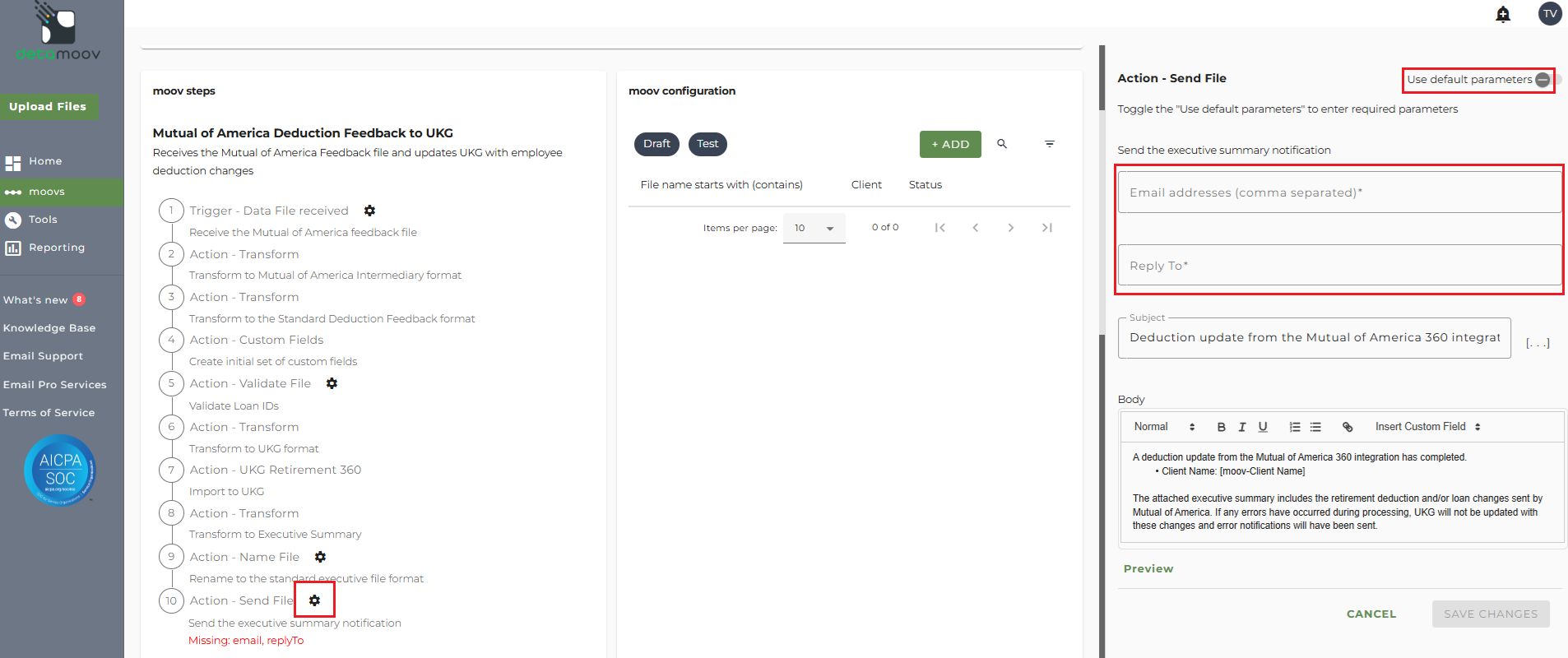The image size is (1568, 658).
Task: Click Transform to Executive Summary description
Action: 276,534
